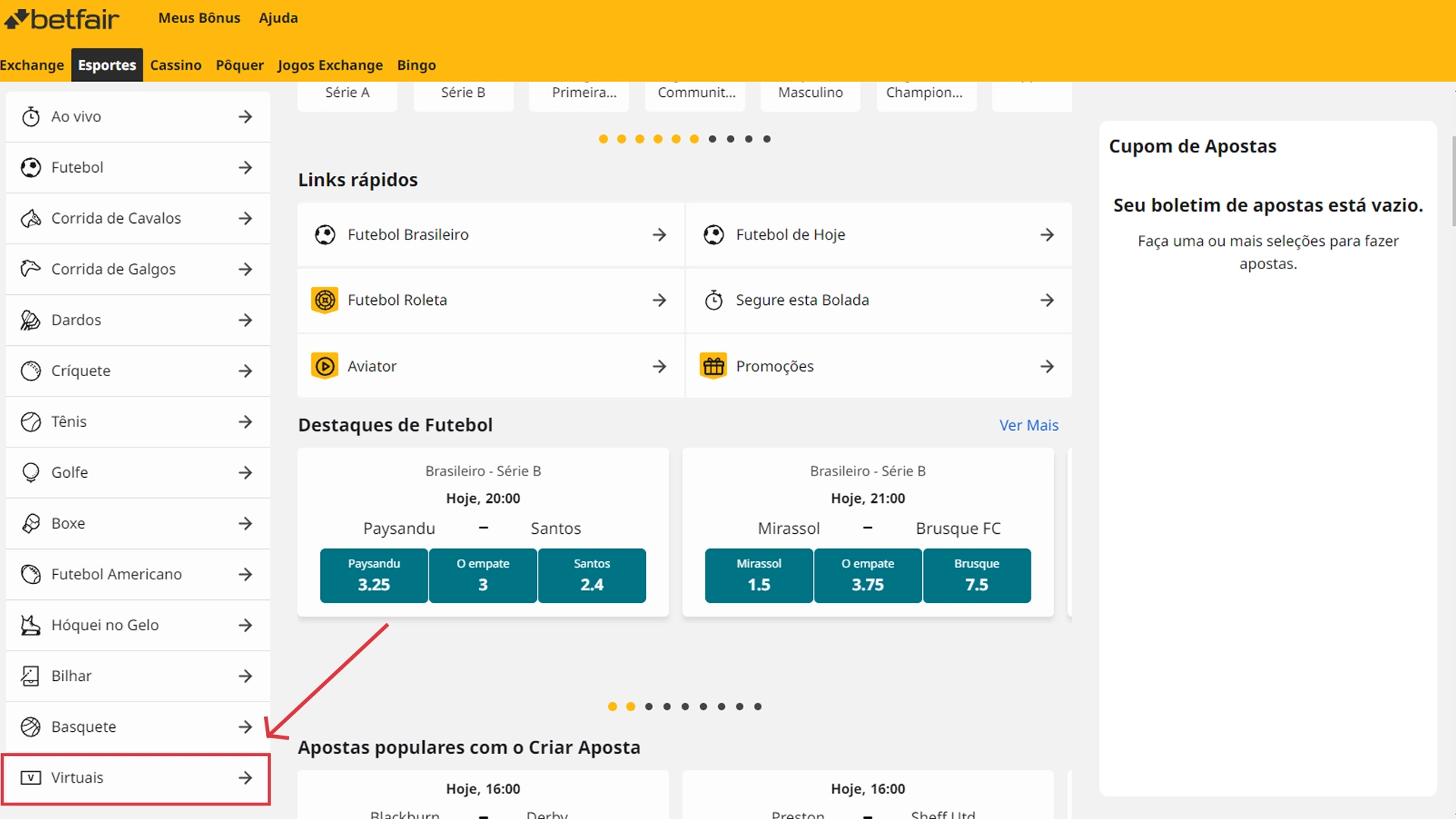The width and height of the screenshot is (1456, 819).
Task: Click Ver Mais in Destaques de Futebol
Action: (x=1028, y=425)
